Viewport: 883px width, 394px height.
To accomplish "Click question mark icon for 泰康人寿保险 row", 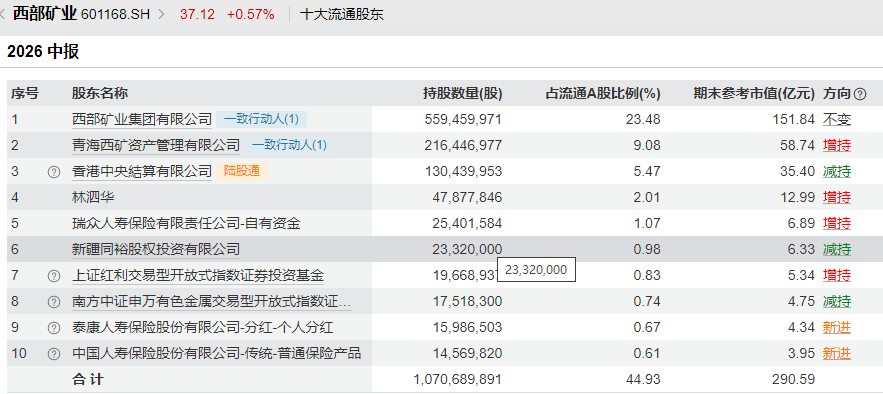I will (53, 328).
